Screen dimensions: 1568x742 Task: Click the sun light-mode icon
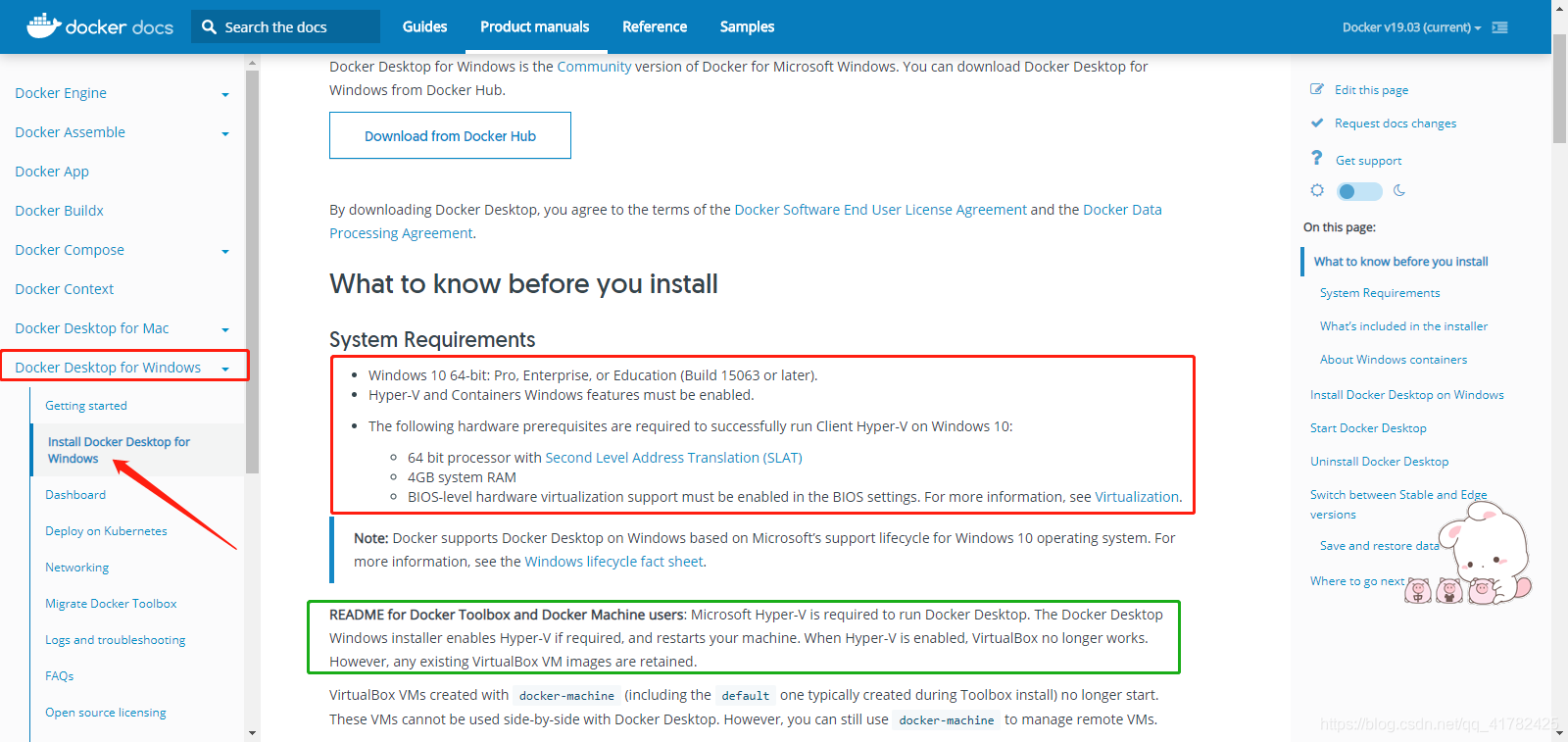(x=1317, y=190)
